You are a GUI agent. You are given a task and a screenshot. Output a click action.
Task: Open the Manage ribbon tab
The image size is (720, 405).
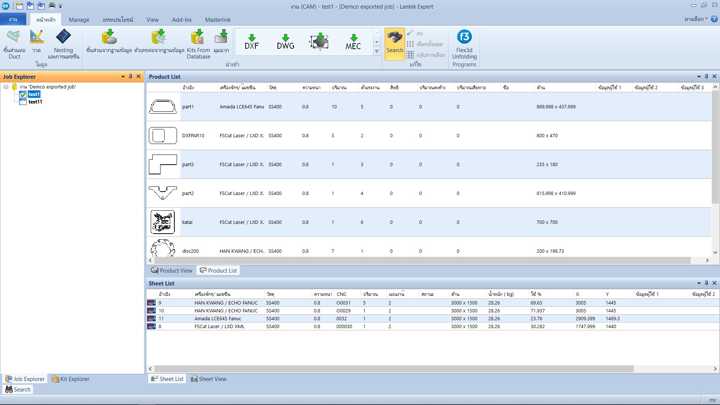pyautogui.click(x=79, y=19)
